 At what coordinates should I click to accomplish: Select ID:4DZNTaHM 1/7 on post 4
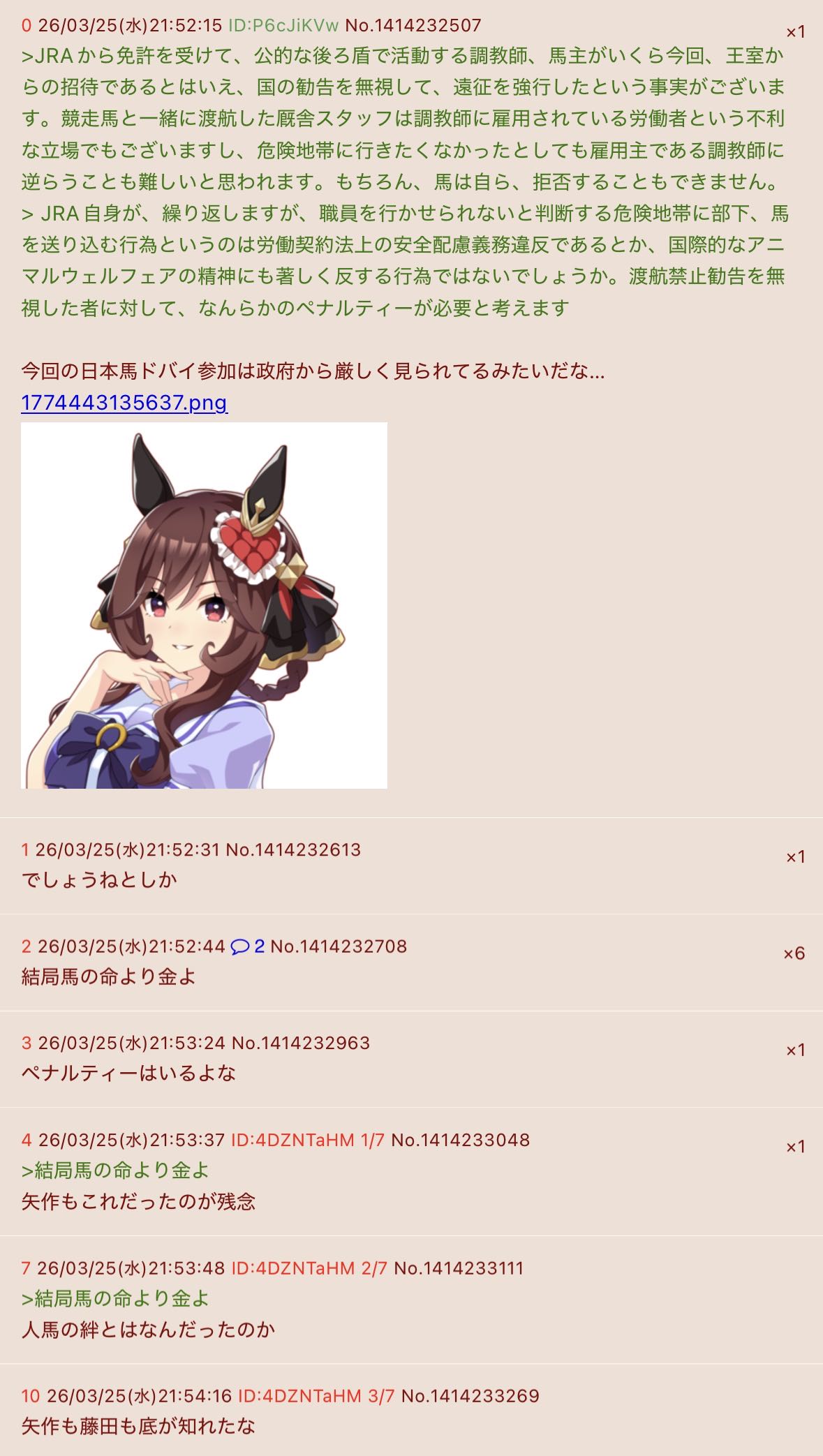pyautogui.click(x=308, y=1141)
